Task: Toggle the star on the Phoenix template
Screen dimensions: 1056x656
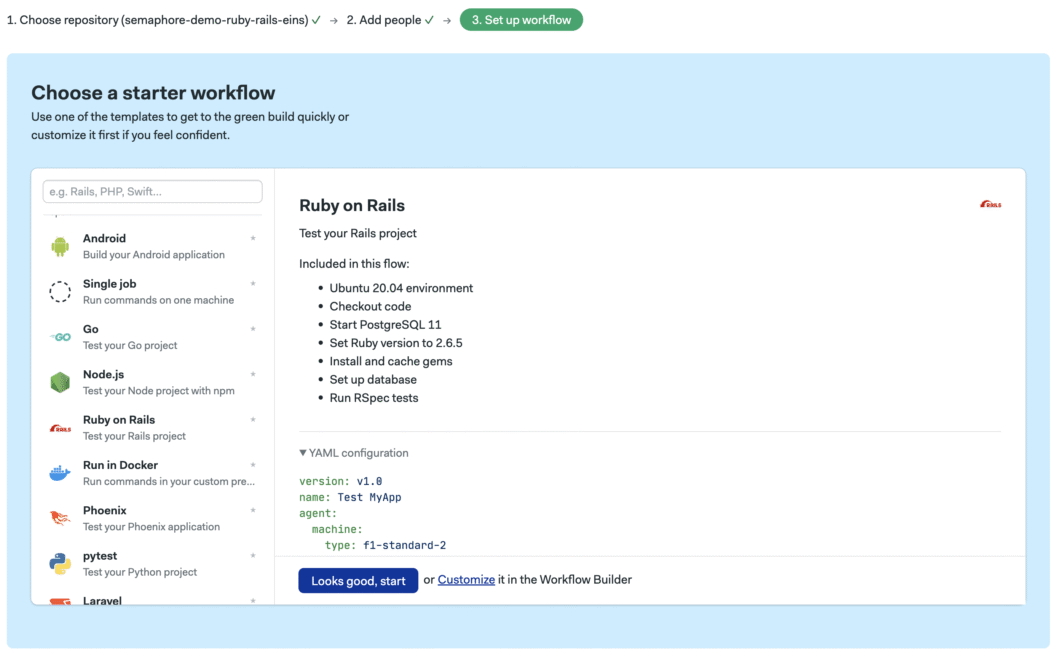Action: pyautogui.click(x=253, y=510)
